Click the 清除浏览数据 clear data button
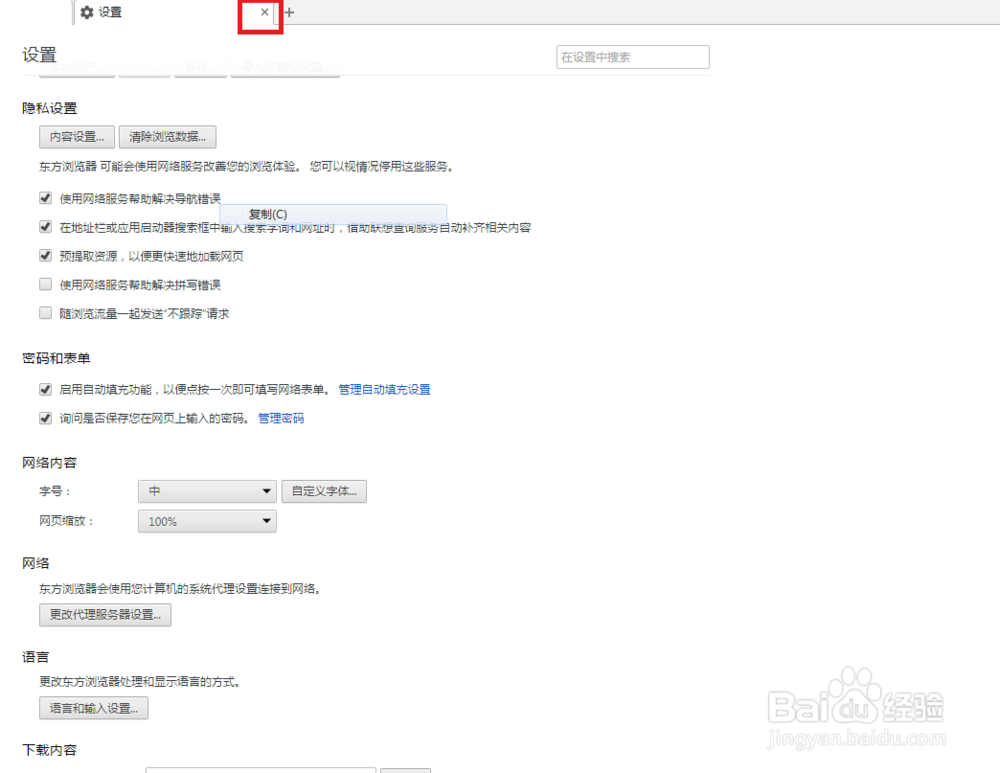Image resolution: width=1000 pixels, height=773 pixels. pos(167,136)
